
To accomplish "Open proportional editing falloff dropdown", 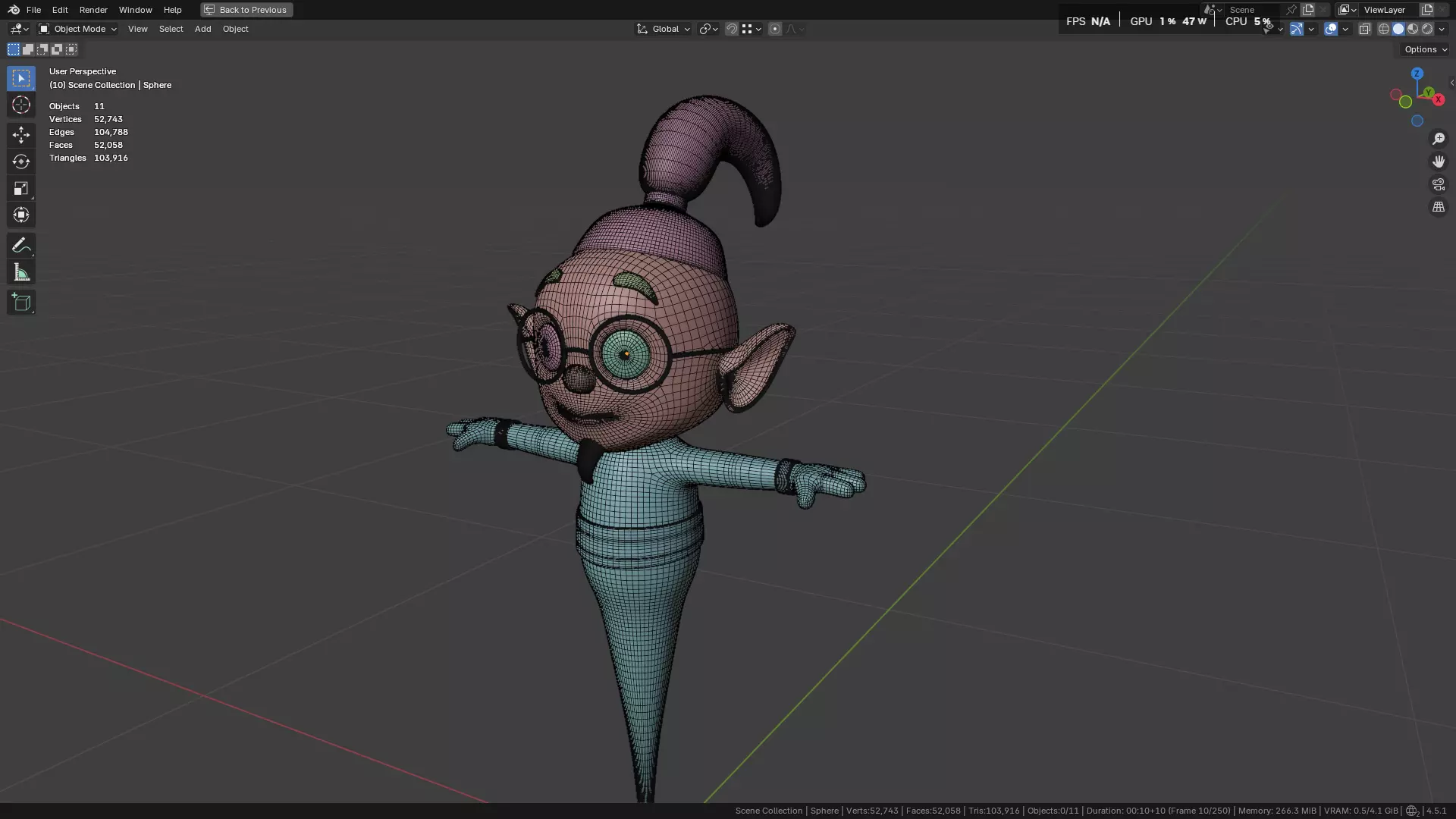I will (795, 29).
